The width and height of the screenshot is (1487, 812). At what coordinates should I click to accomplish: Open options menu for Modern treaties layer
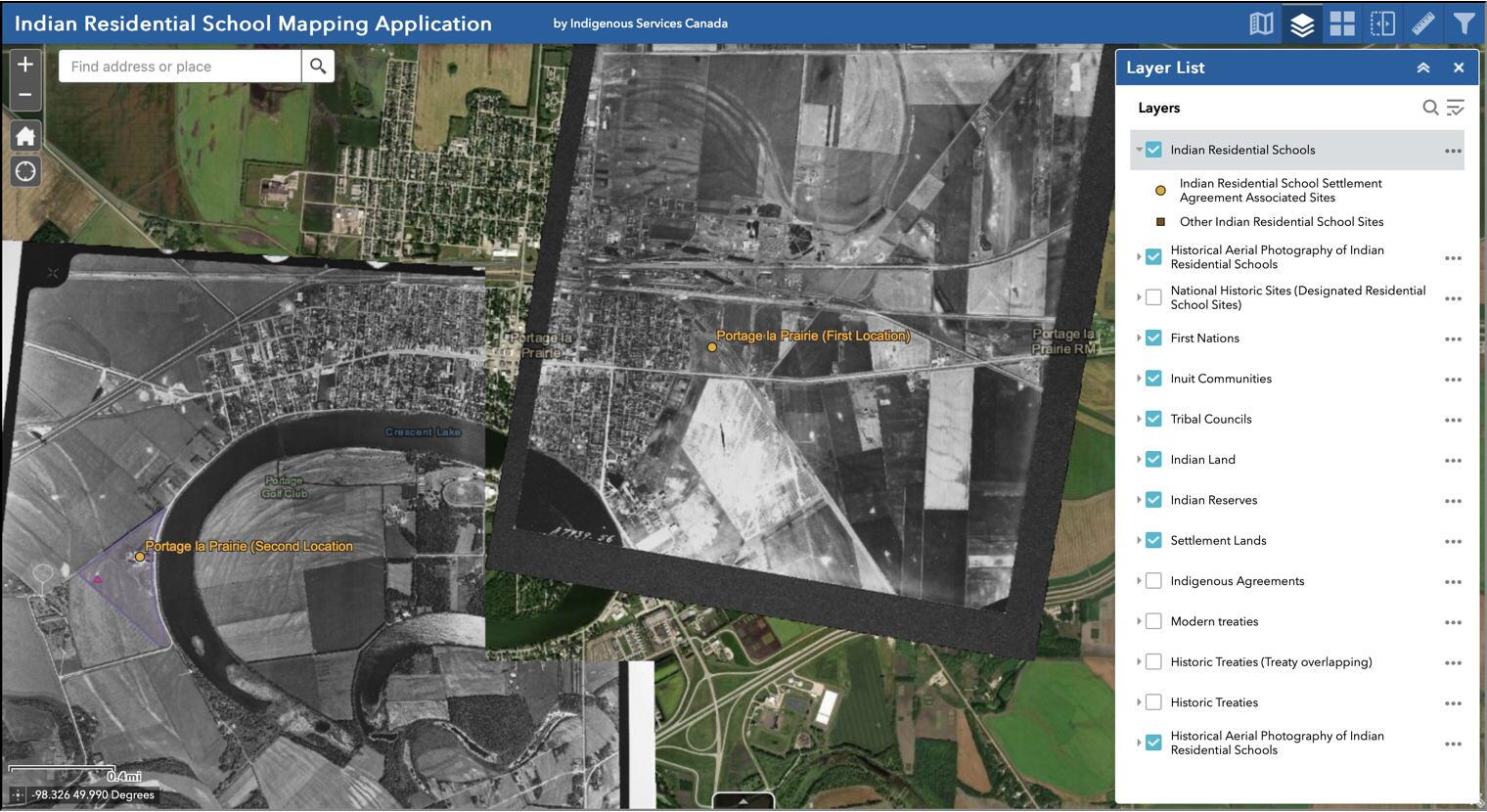click(x=1453, y=622)
